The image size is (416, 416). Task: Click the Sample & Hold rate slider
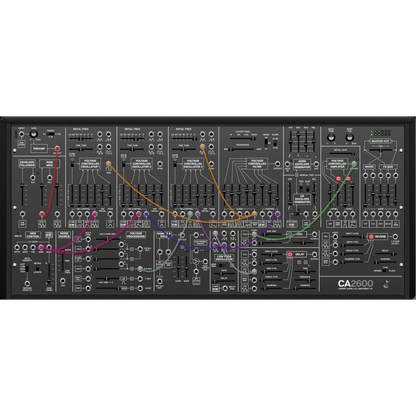point(186,268)
